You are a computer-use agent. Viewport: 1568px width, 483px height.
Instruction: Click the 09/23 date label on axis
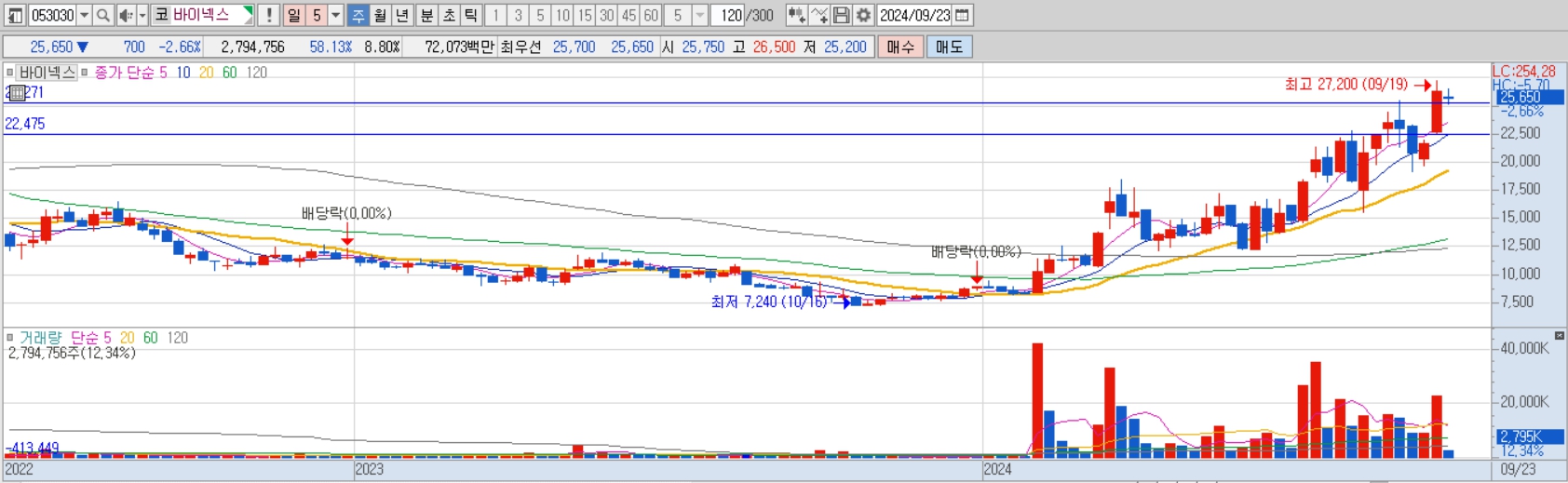[1518, 469]
